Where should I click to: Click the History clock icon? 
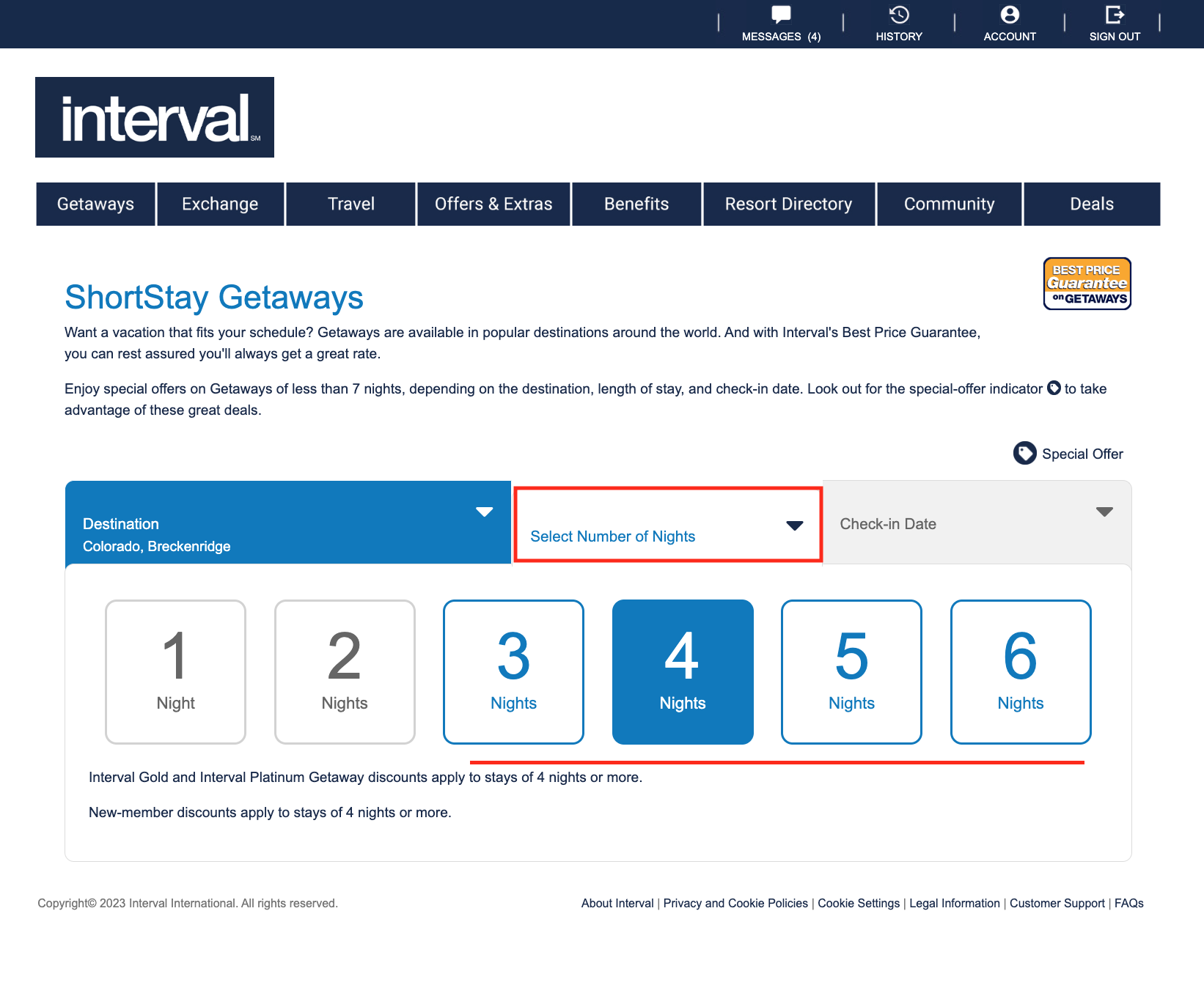[899, 15]
